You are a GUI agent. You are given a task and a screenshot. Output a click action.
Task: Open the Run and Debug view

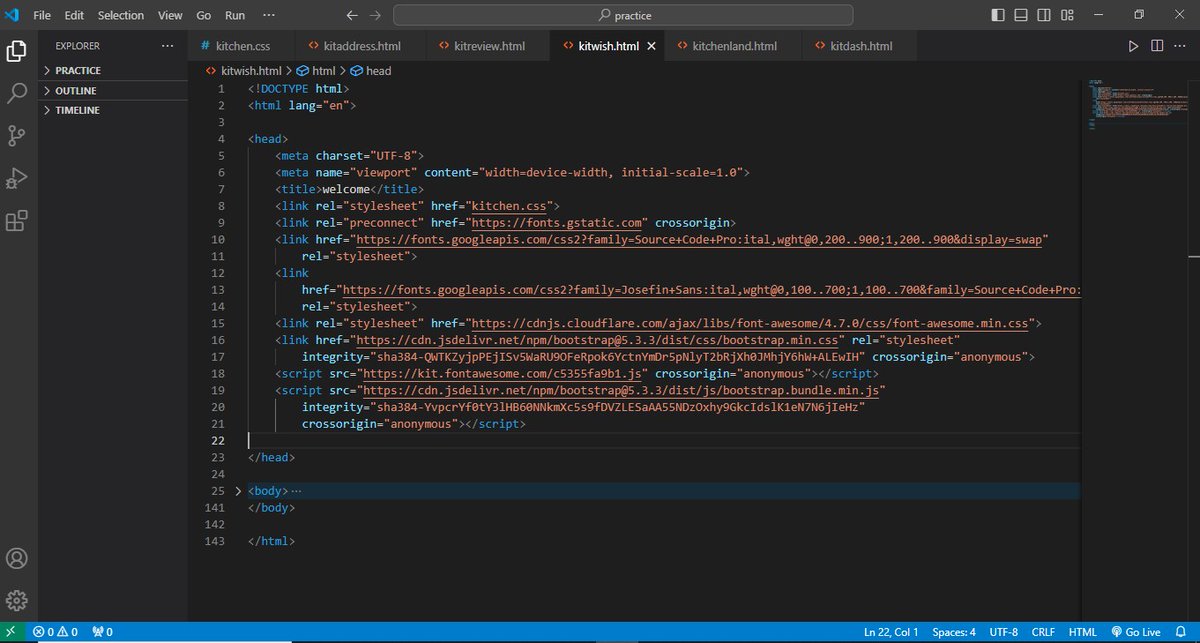coord(17,179)
